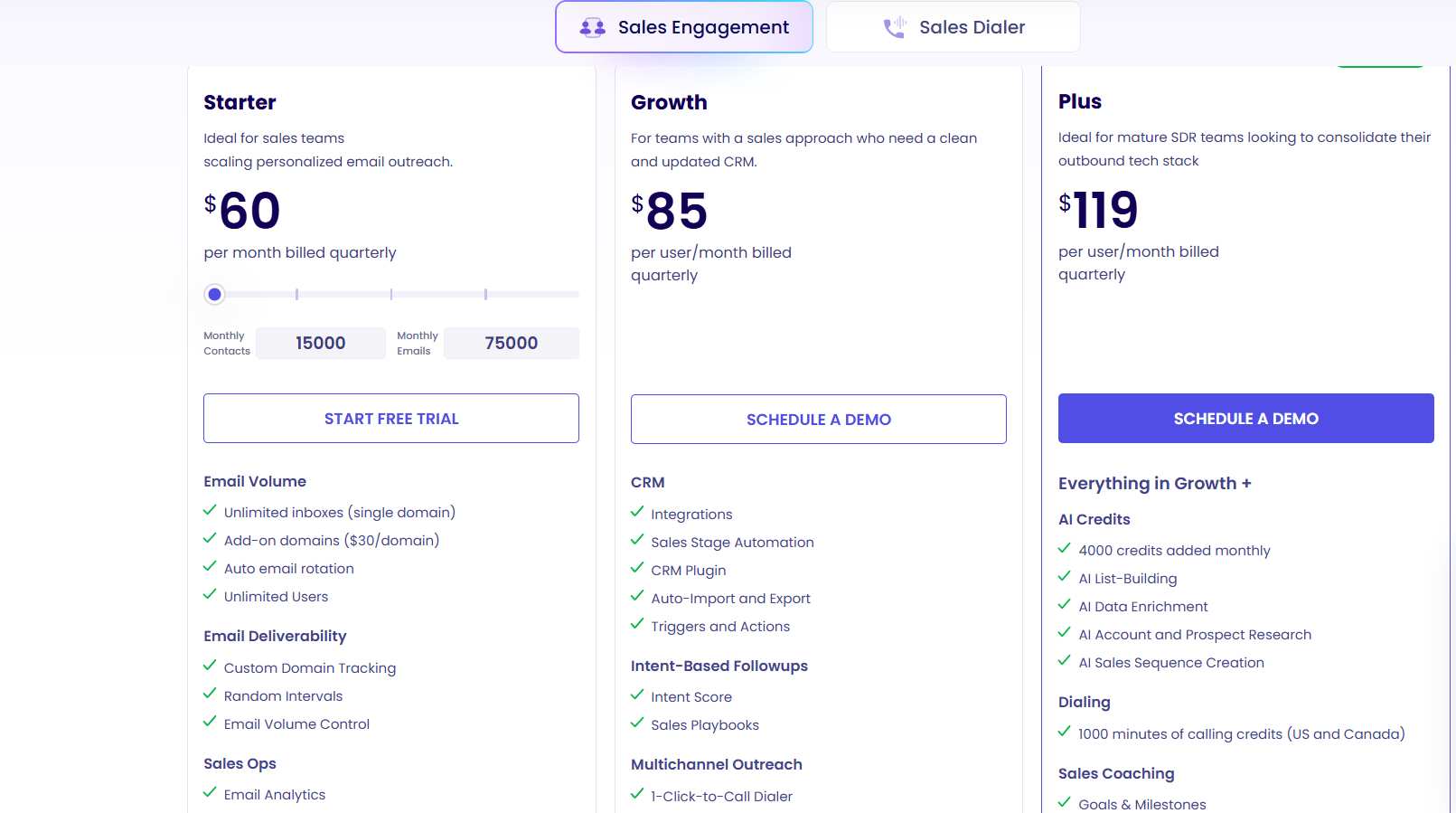Click the checkmark beside Triggers and Actions
1456x813 pixels.
637,624
